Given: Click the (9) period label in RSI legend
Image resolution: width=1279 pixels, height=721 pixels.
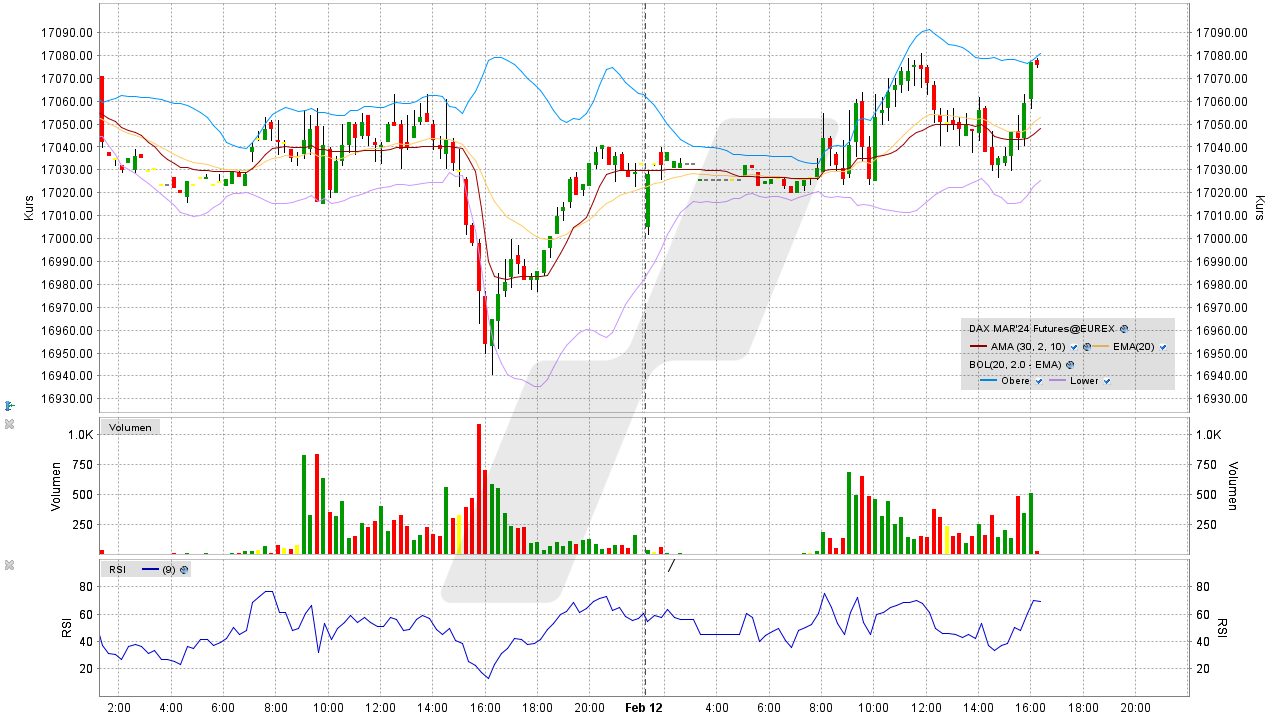Looking at the screenshot, I should [x=169, y=569].
